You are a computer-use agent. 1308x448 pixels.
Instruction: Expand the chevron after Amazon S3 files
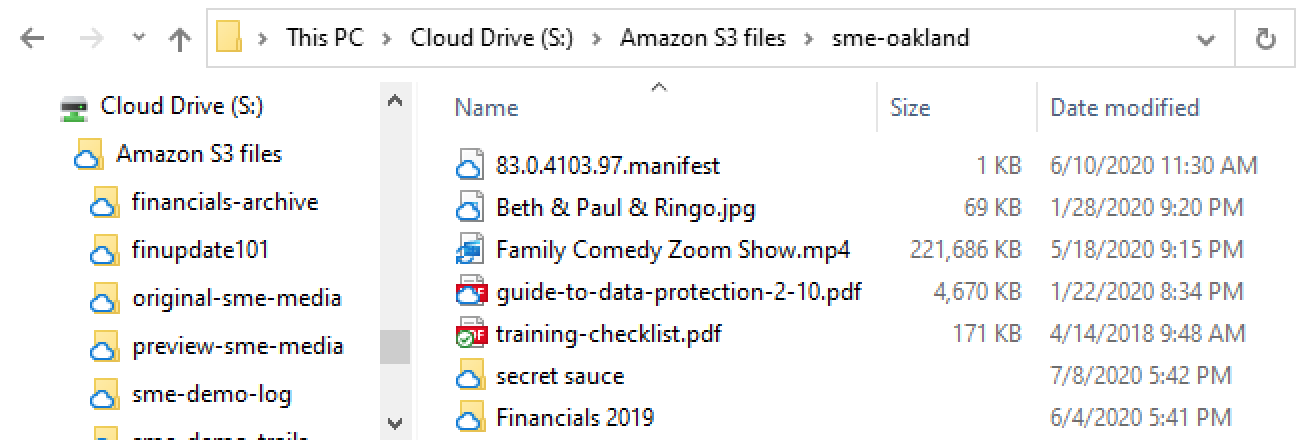807,39
